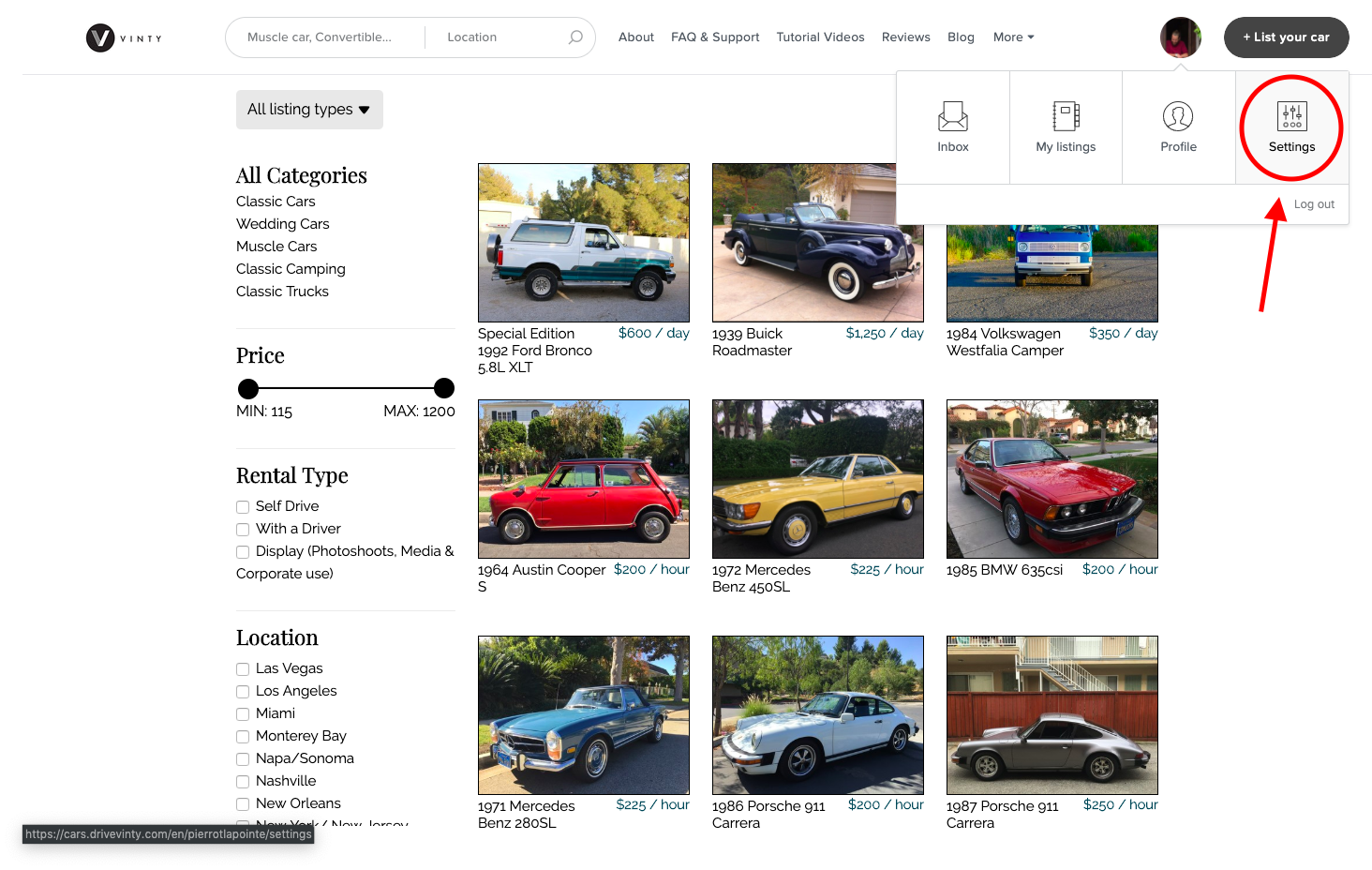Click the 1985 BMW 635csi title
The height and width of the screenshot is (870, 1372).
click(x=1005, y=570)
